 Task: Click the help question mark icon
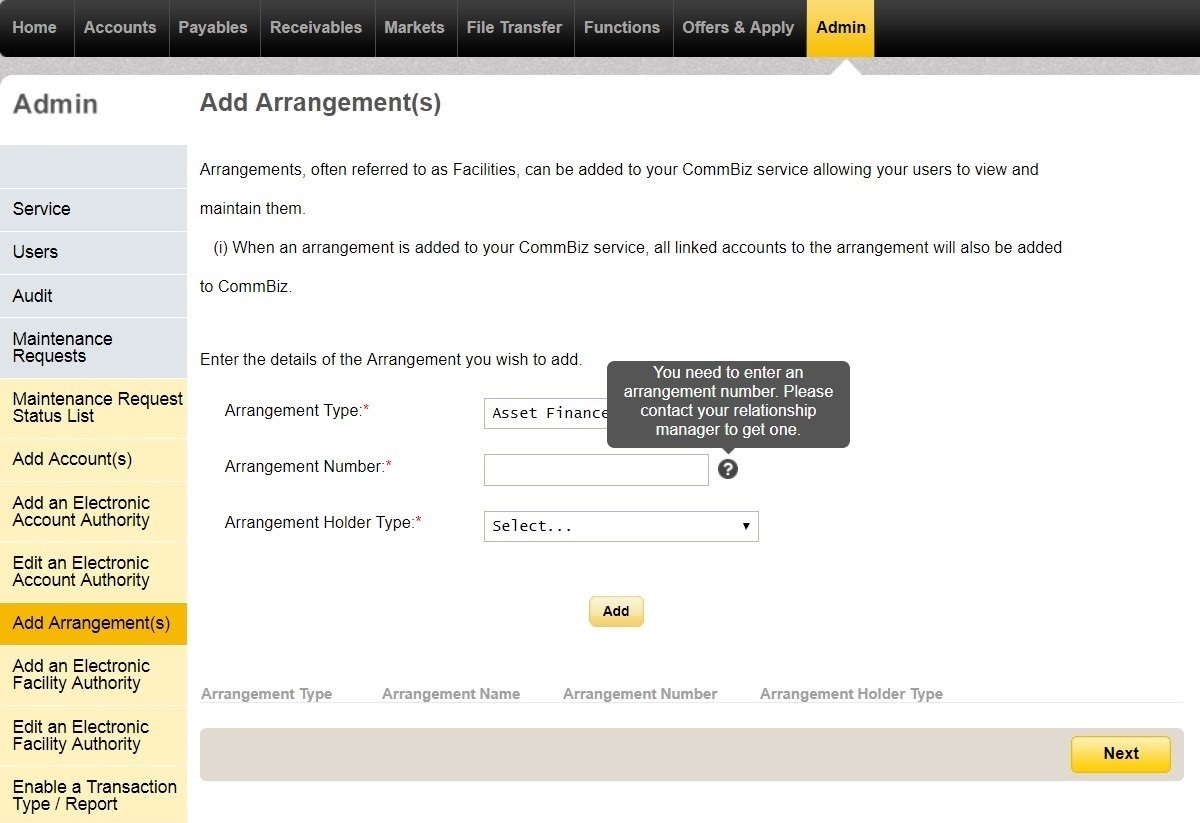(x=728, y=468)
